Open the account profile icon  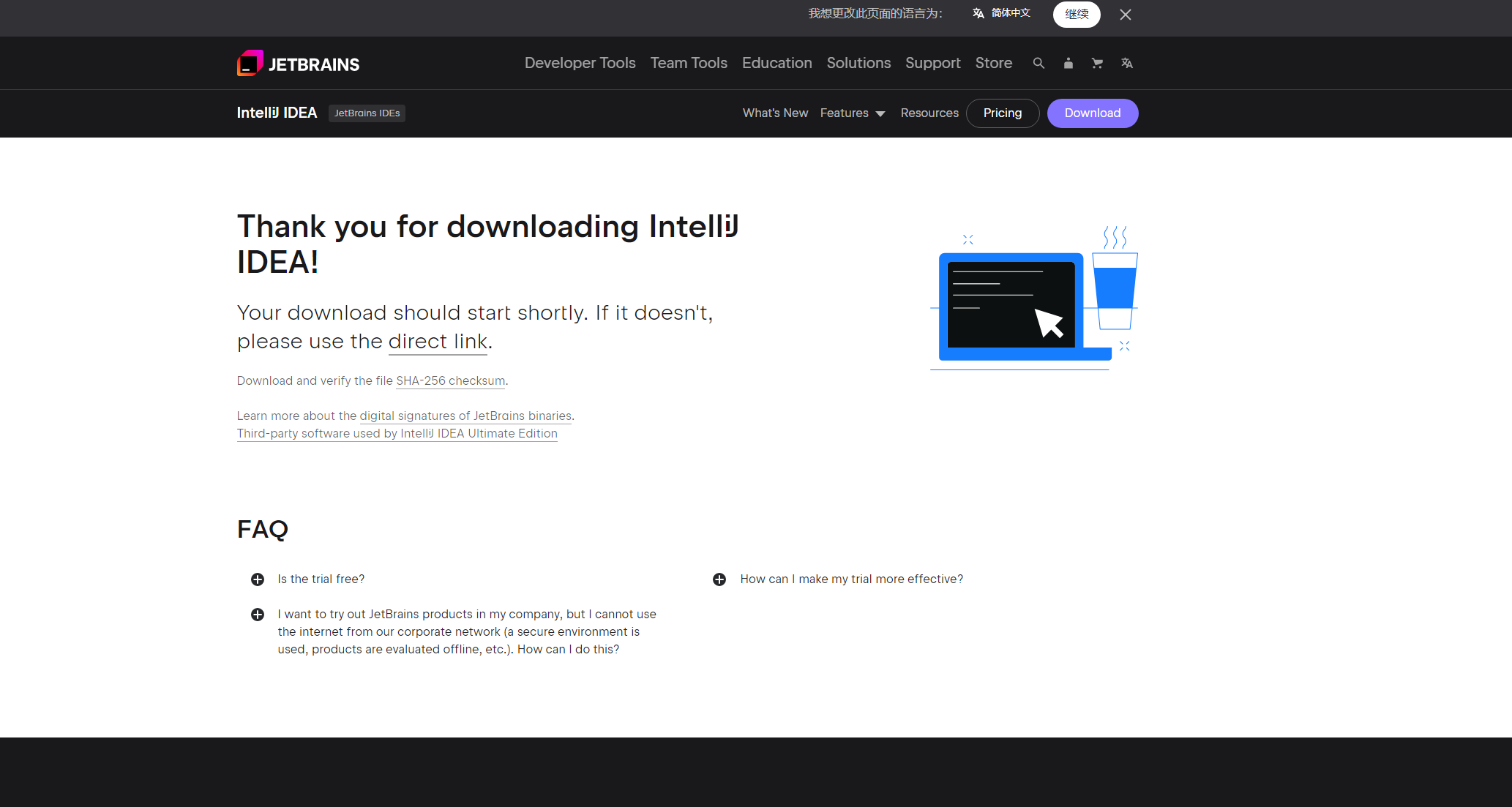click(x=1068, y=64)
